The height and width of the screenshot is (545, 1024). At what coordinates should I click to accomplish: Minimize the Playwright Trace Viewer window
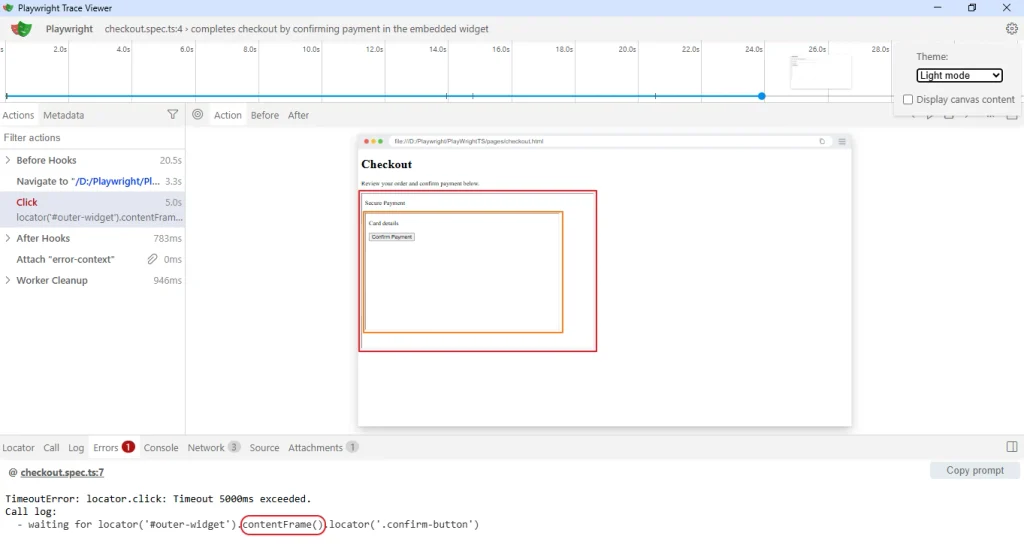(x=938, y=8)
